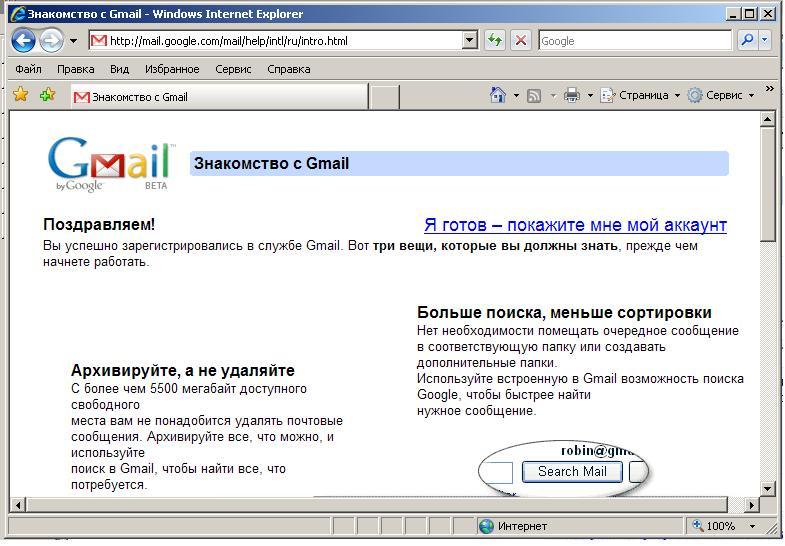Viewport: 785px width, 546px height.
Task: Expand the address bar history dropdown
Action: click(470, 41)
